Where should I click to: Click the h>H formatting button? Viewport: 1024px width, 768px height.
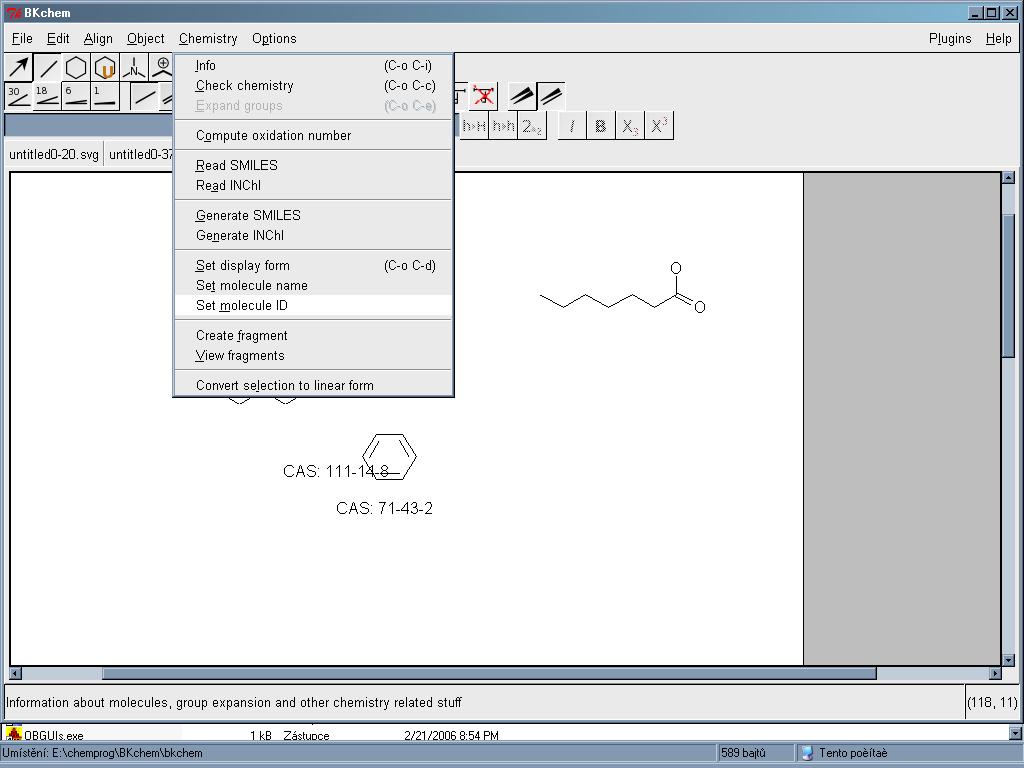click(474, 125)
